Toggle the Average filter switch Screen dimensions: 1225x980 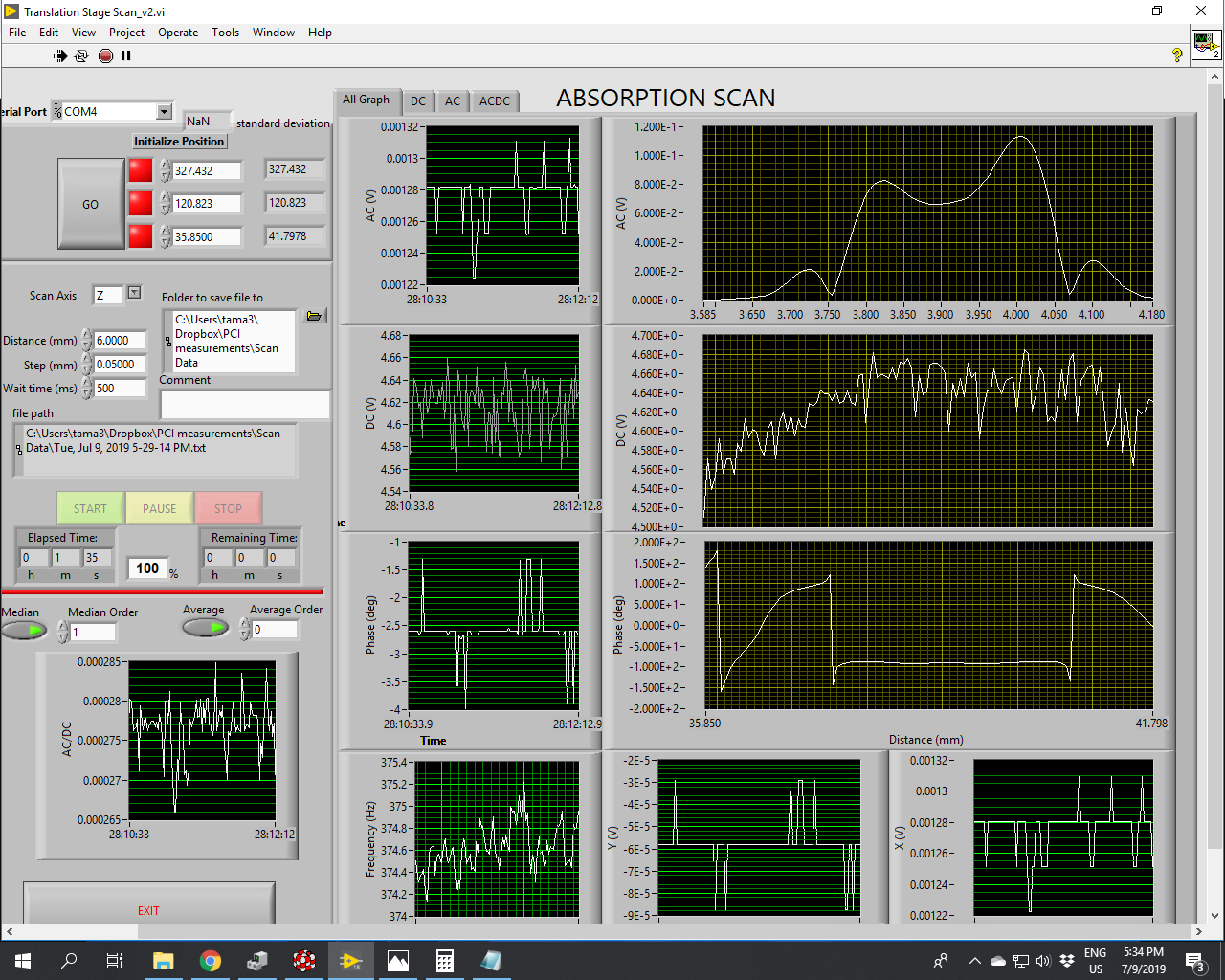click(x=206, y=628)
